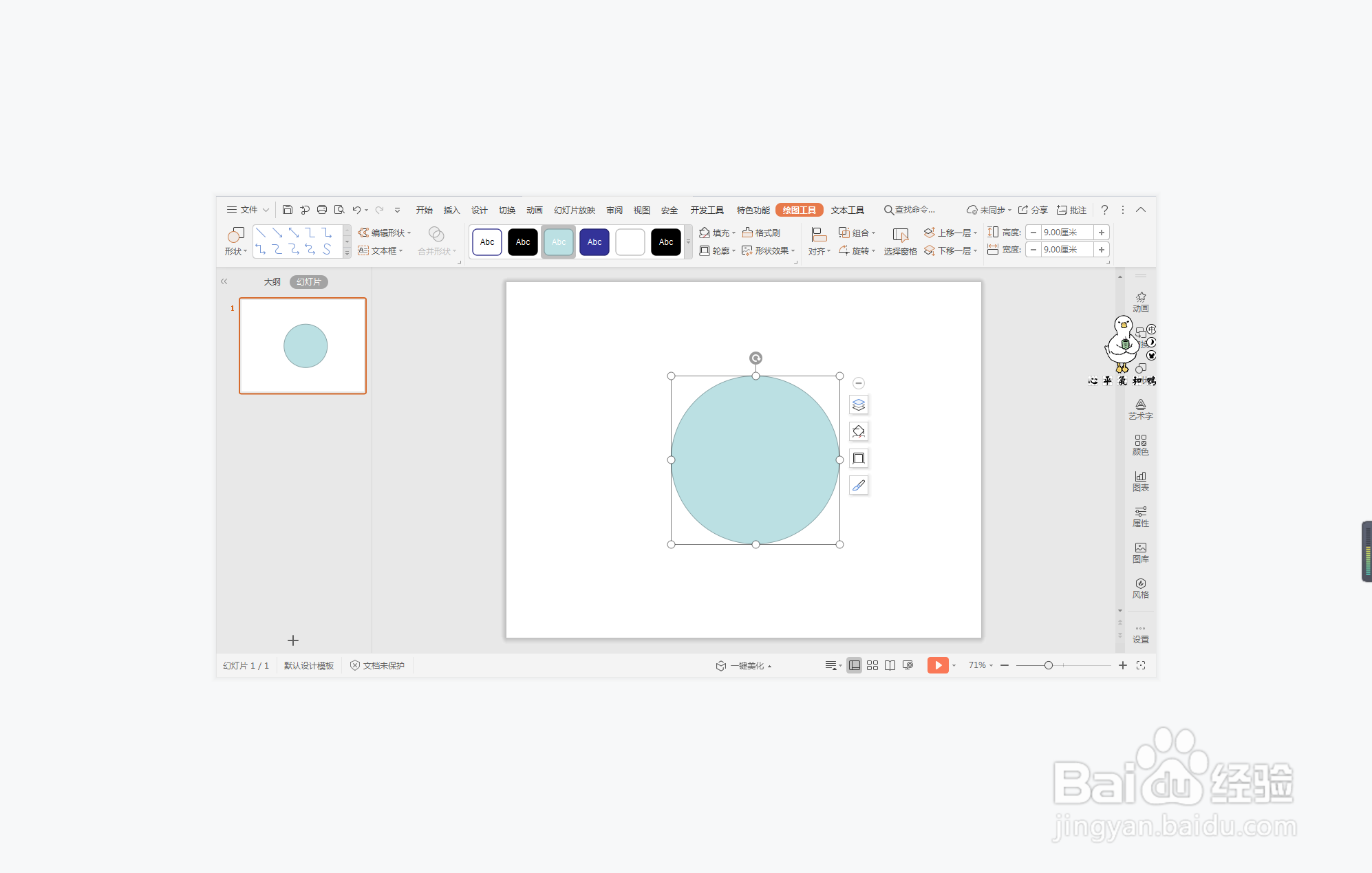Viewport: 1372px width, 873px height.
Task: Click the Print icon in quick toolbar
Action: coord(322,210)
